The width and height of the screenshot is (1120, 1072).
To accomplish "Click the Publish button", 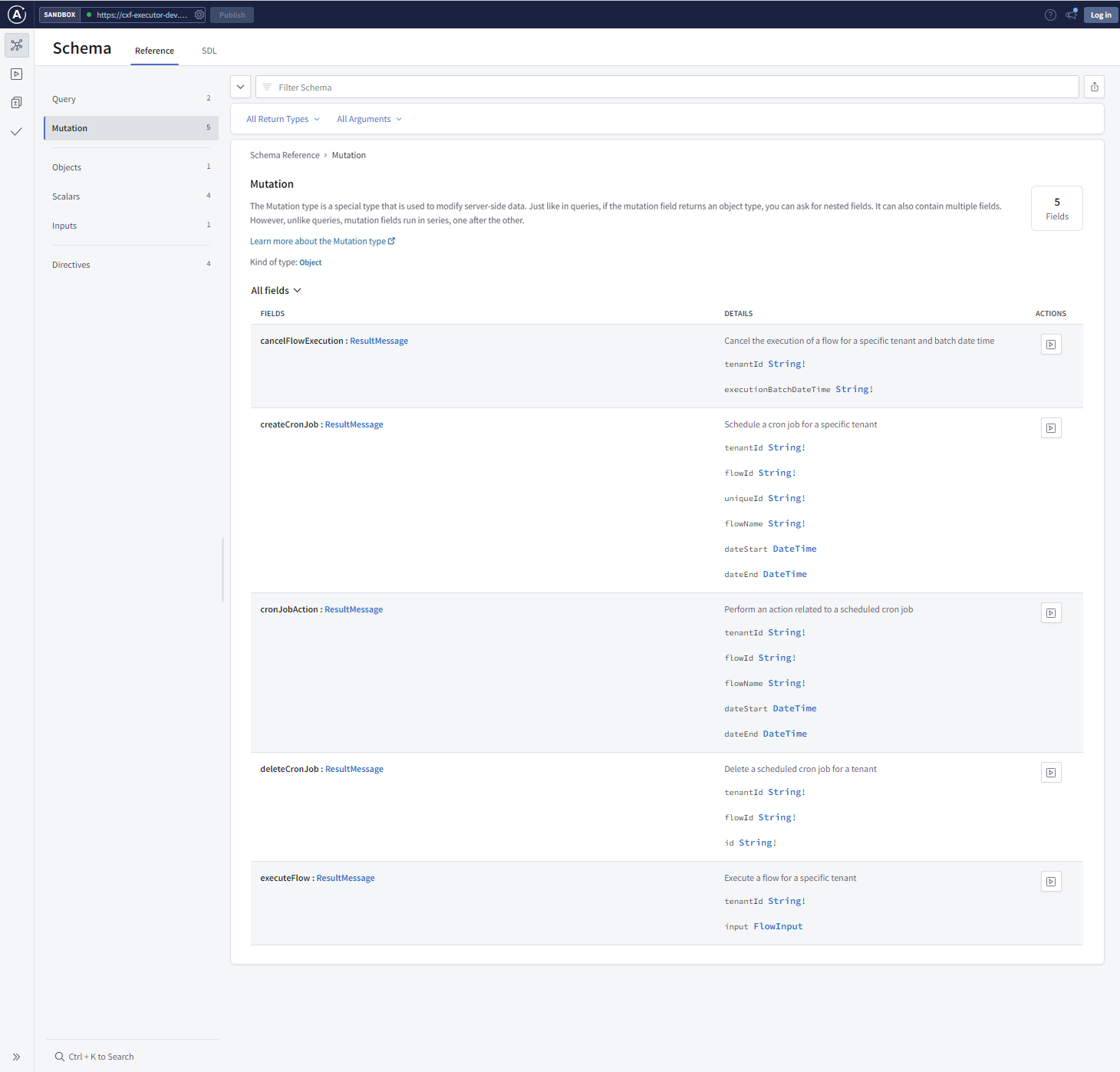I will coord(232,15).
